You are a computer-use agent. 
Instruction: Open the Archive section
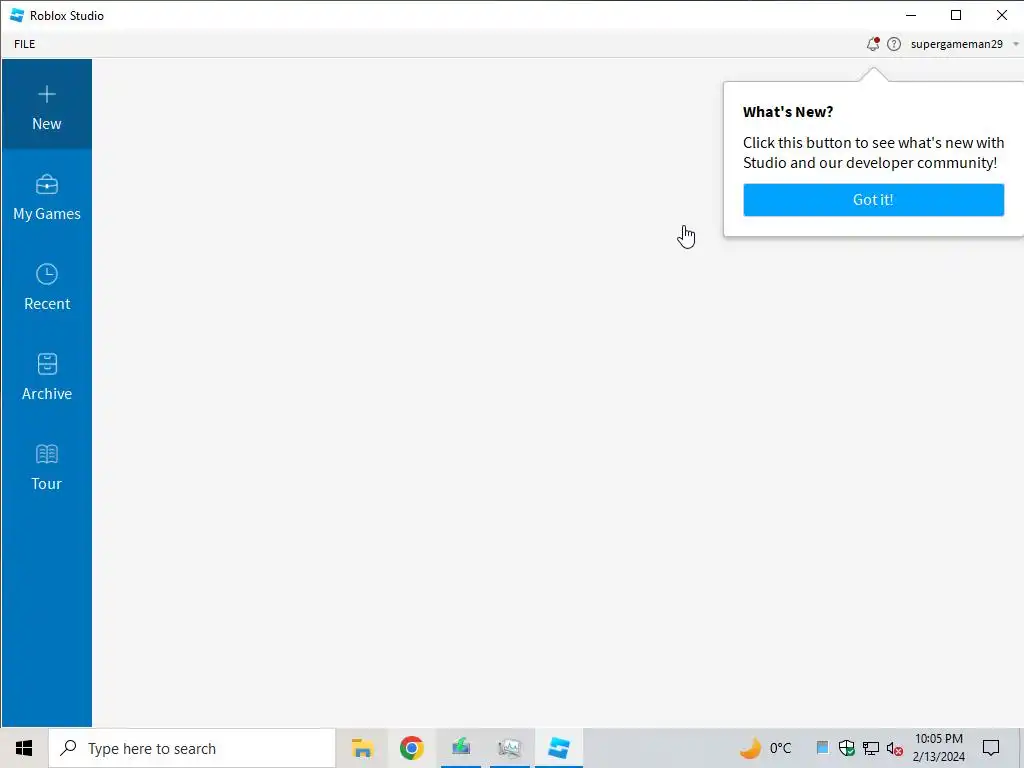(x=46, y=377)
